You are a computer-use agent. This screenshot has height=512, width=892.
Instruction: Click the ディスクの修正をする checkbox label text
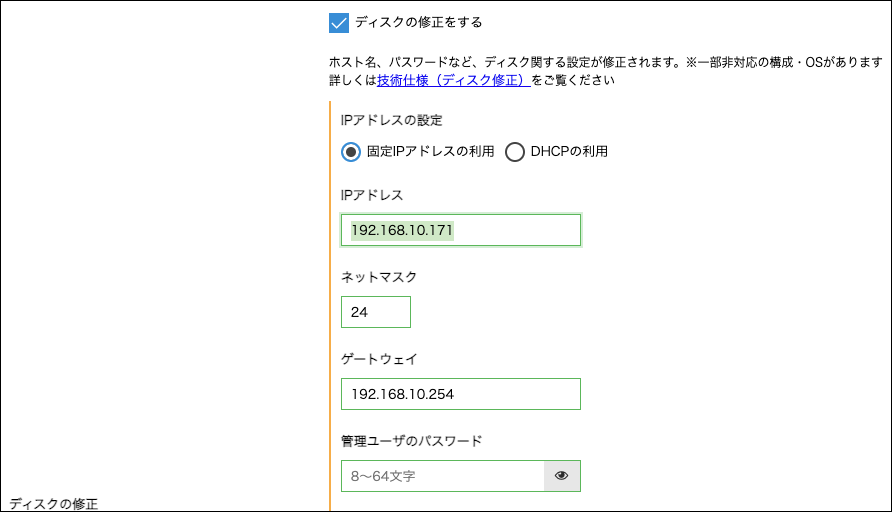click(x=419, y=22)
